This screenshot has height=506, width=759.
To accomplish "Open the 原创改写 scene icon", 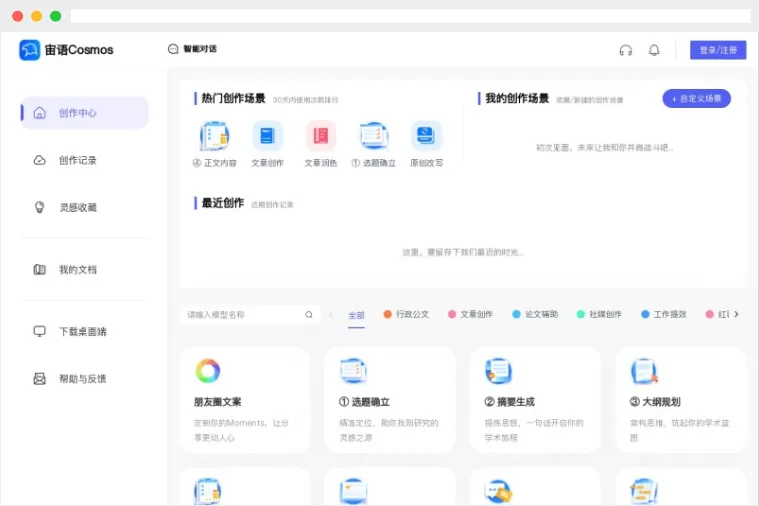I will point(426,136).
